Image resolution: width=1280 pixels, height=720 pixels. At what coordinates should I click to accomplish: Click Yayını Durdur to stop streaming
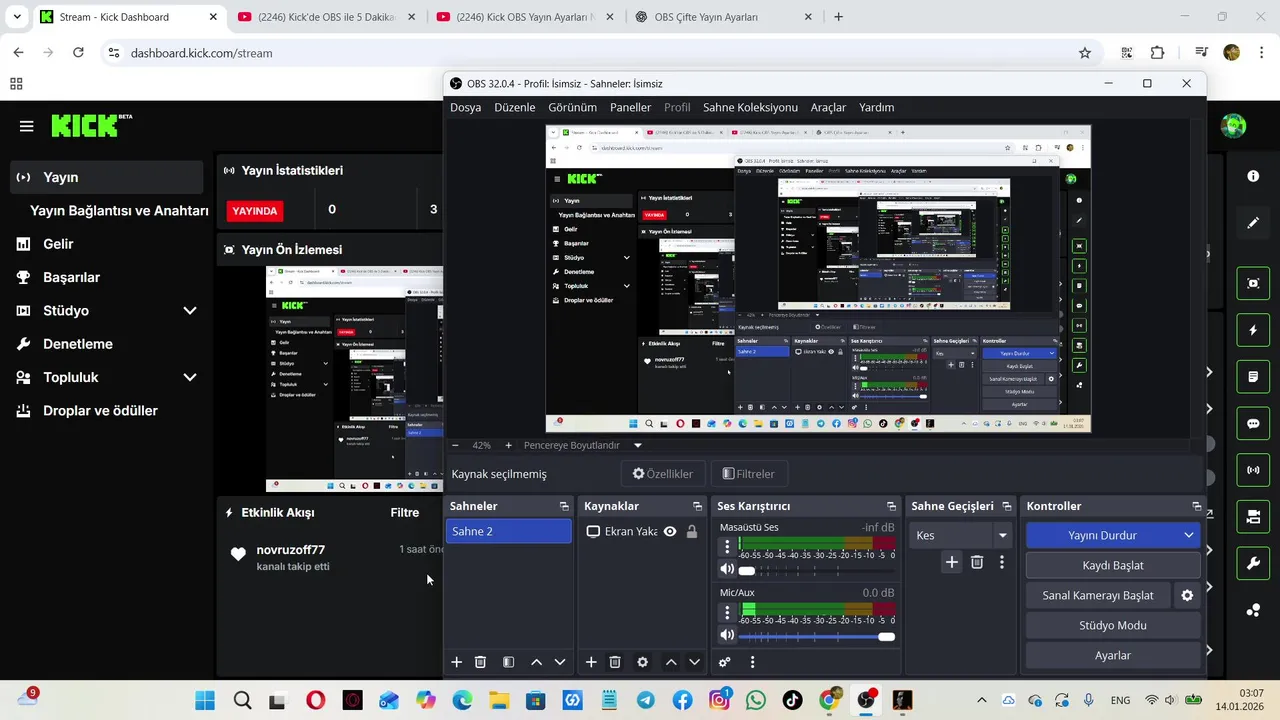click(x=1103, y=535)
